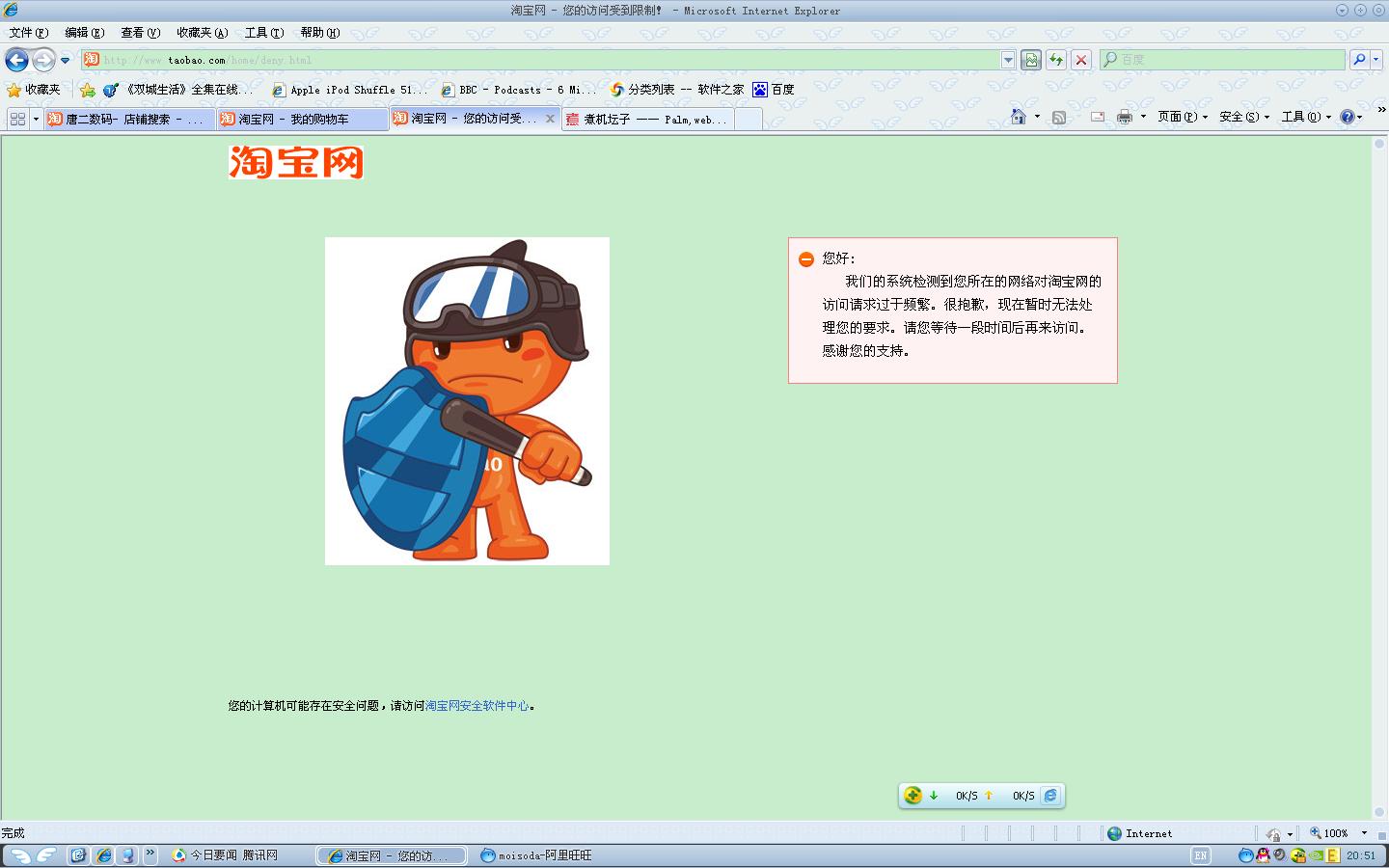This screenshot has width=1389, height=868.
Task: Open the 淘宝网安全软件中心 link
Action: [477, 706]
